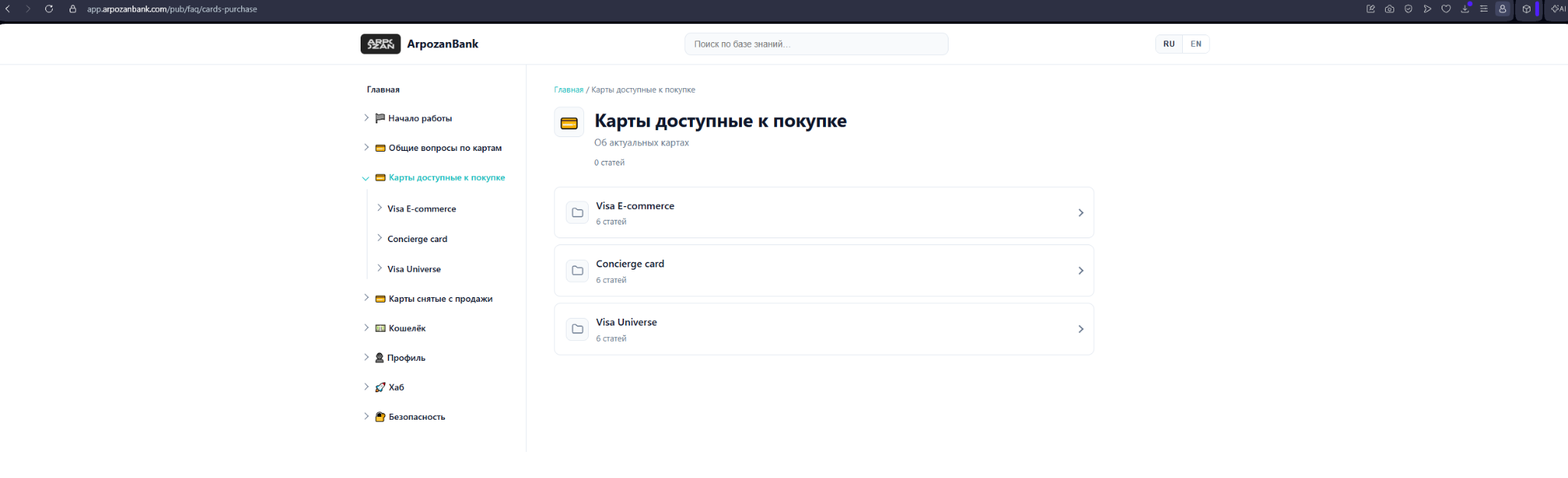This screenshot has height=478, width=1568.
Task: Select Карты доступные к покупке in sidebar
Action: [x=447, y=178]
